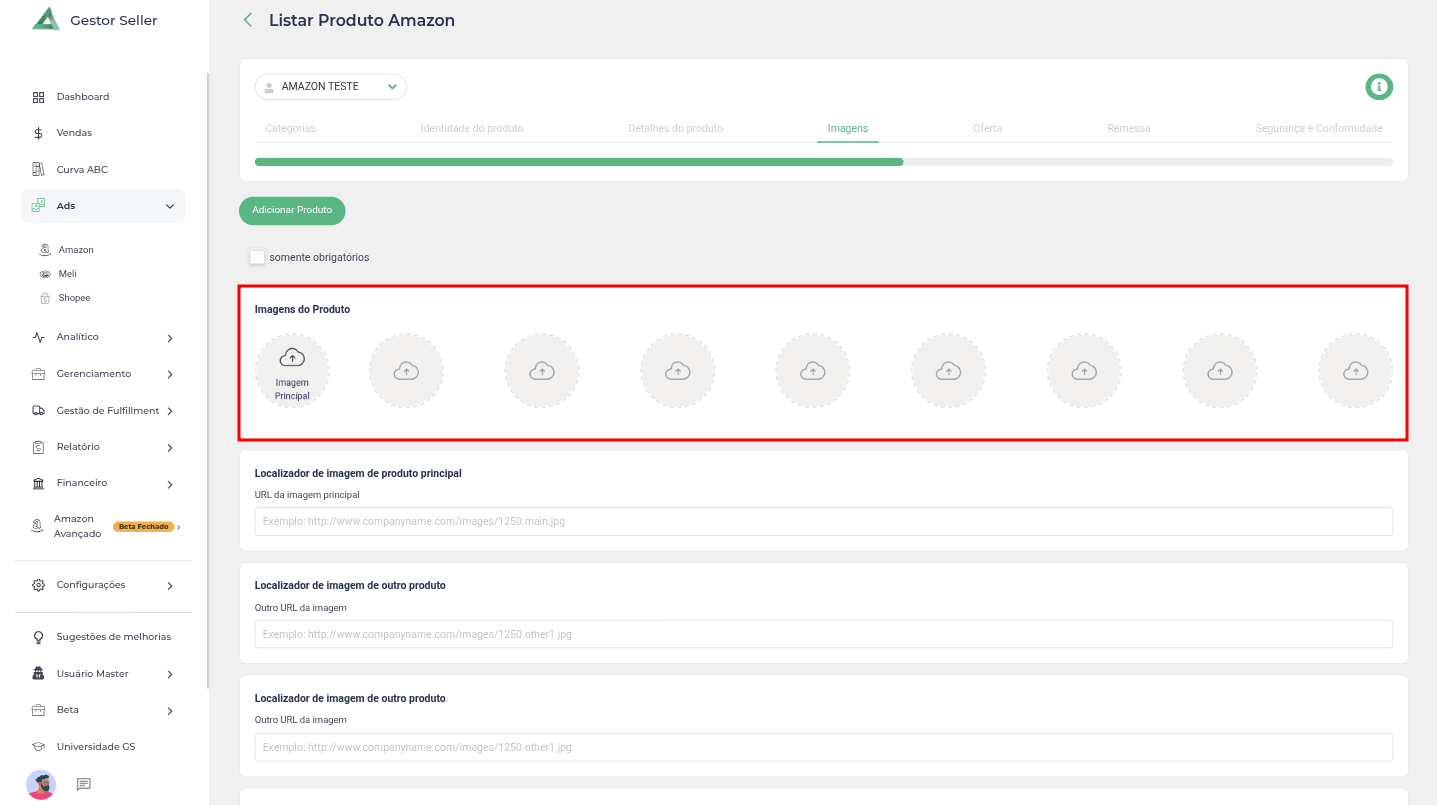Image resolution: width=1437 pixels, height=805 pixels.
Task: Click the back arrow beside Listar Produto Amazon
Action: (x=248, y=20)
